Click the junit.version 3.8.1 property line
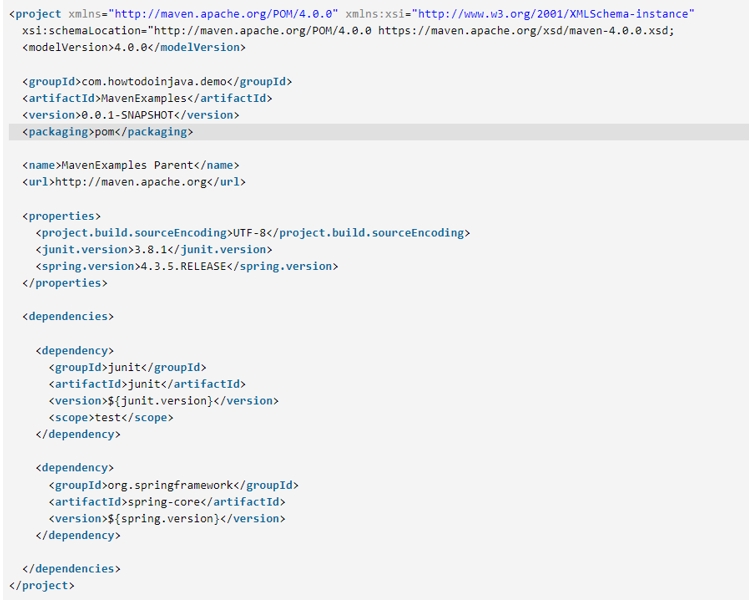The image size is (749, 601). (x=154, y=249)
